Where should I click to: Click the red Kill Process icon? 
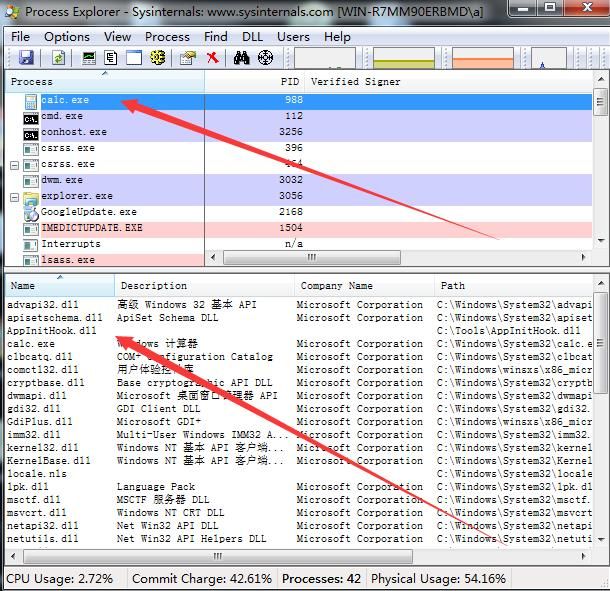(x=212, y=58)
